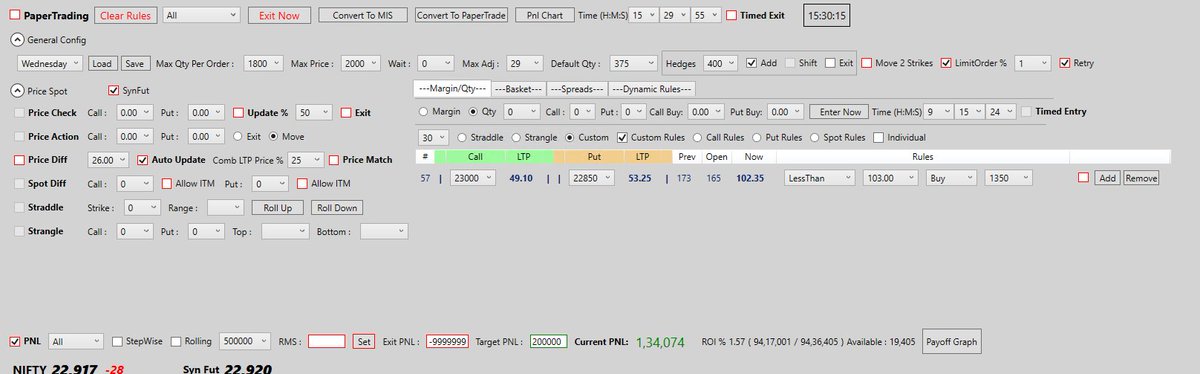The image size is (1200, 374).
Task: Switch to the Spreads tab
Action: [x=577, y=89]
